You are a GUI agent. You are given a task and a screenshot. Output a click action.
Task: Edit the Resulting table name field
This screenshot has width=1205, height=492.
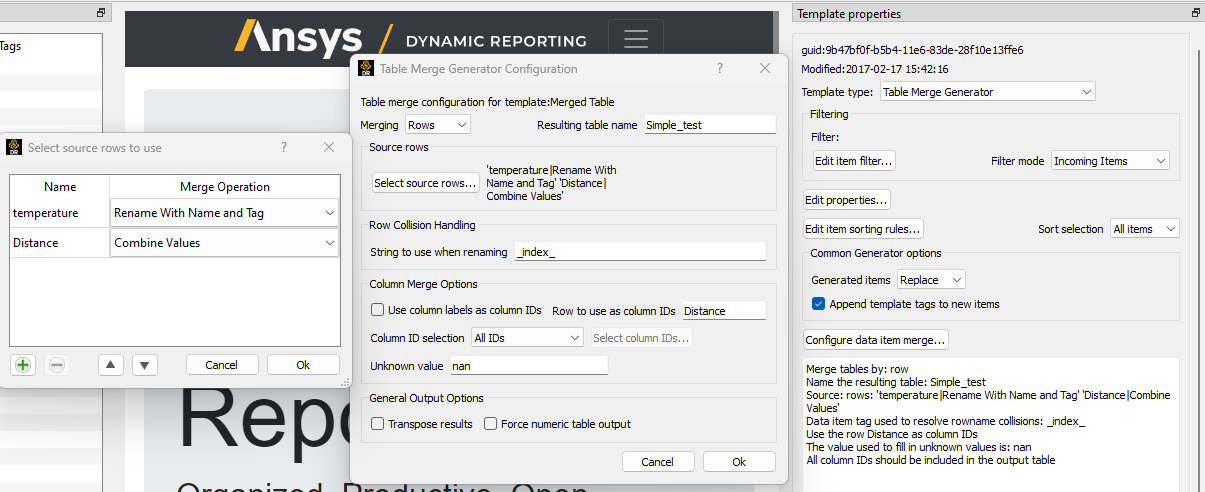[709, 125]
